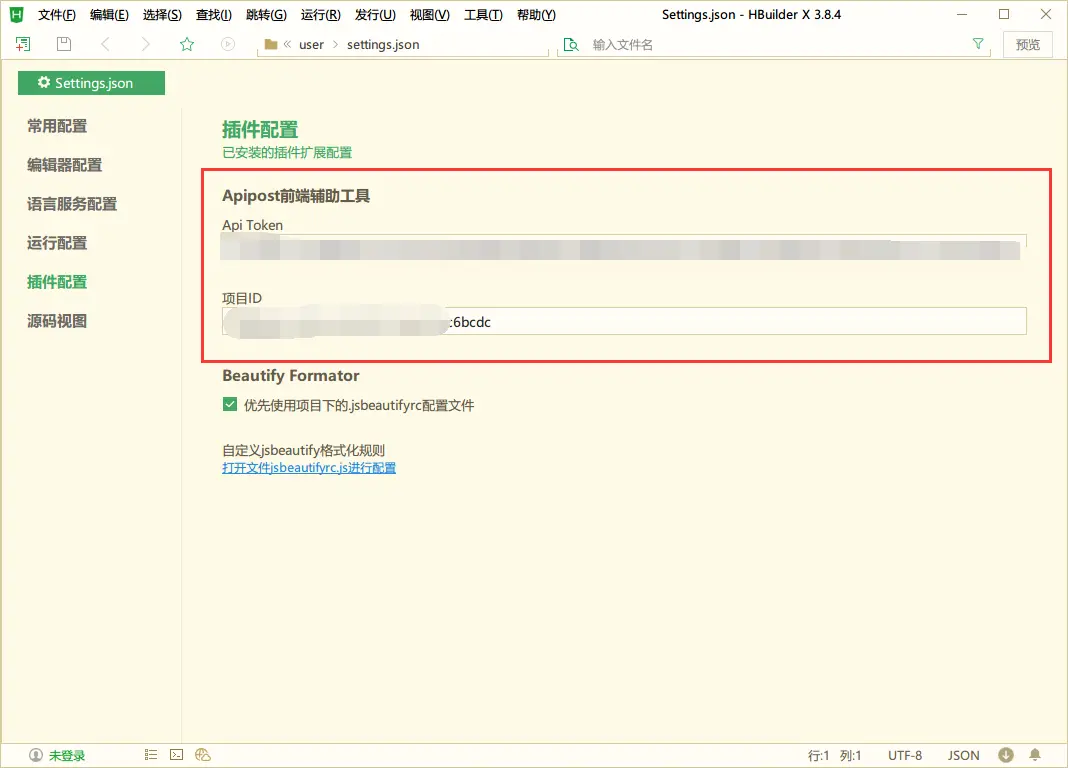Click the HBuilder X logo icon
Image resolution: width=1068 pixels, height=768 pixels.
pyautogui.click(x=16, y=14)
